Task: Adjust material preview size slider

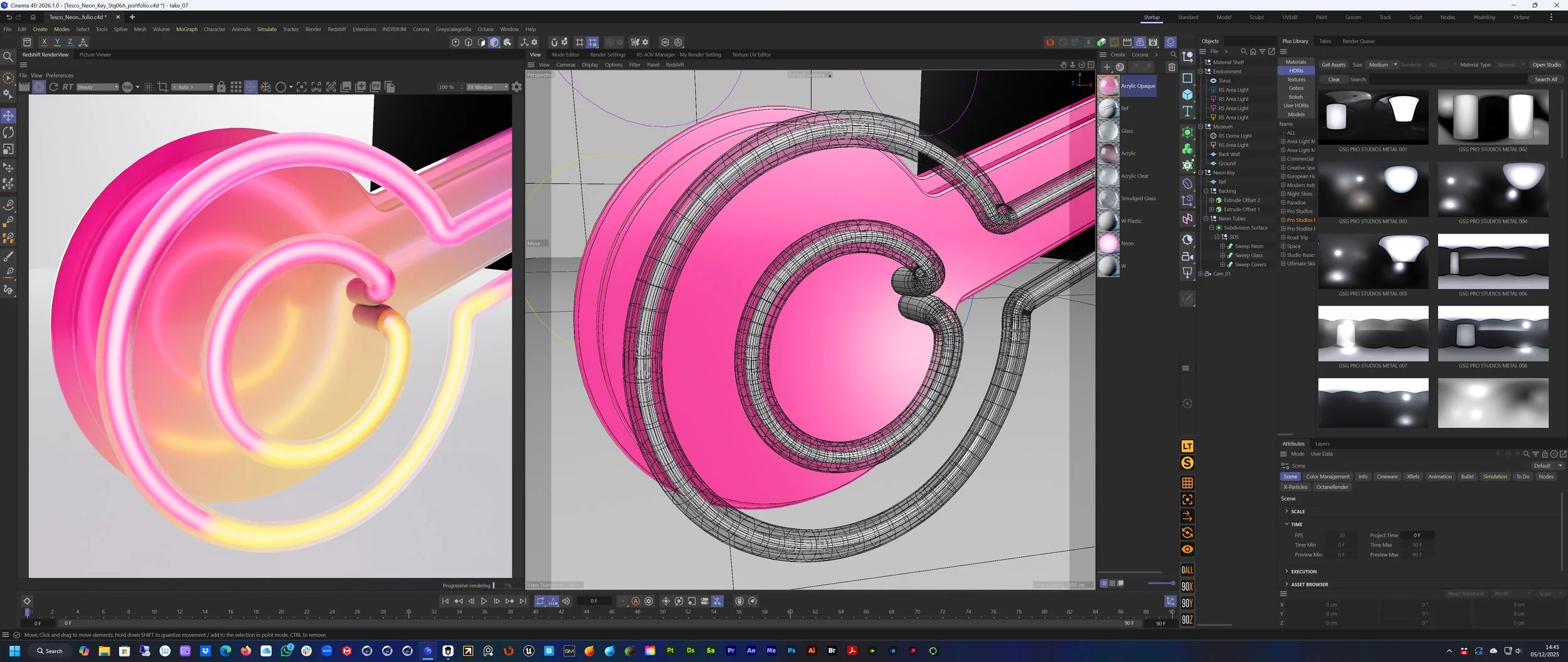Action: coord(1161,583)
